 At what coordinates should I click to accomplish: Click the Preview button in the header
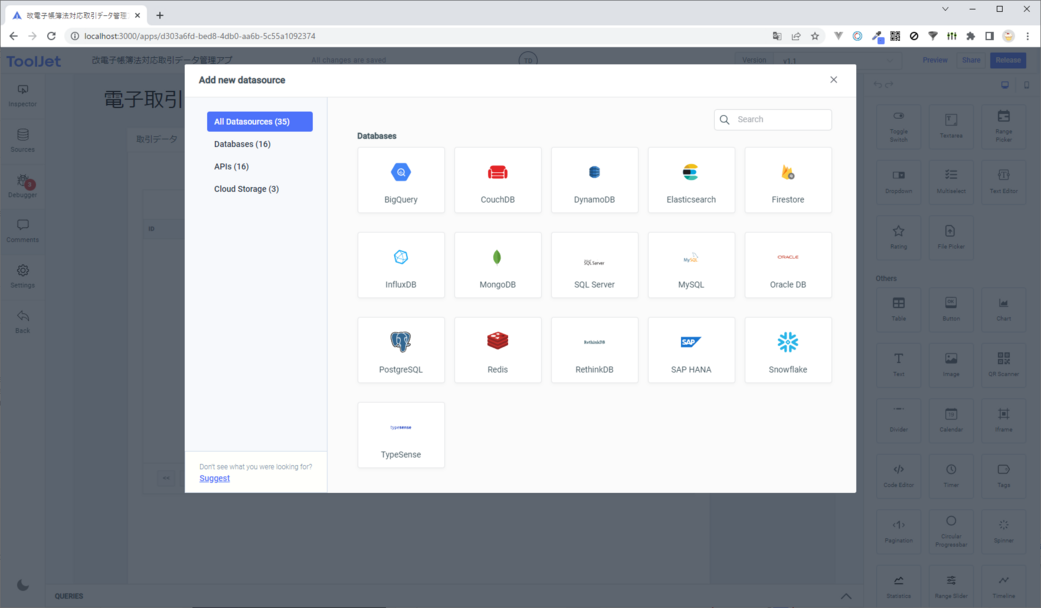coord(935,60)
